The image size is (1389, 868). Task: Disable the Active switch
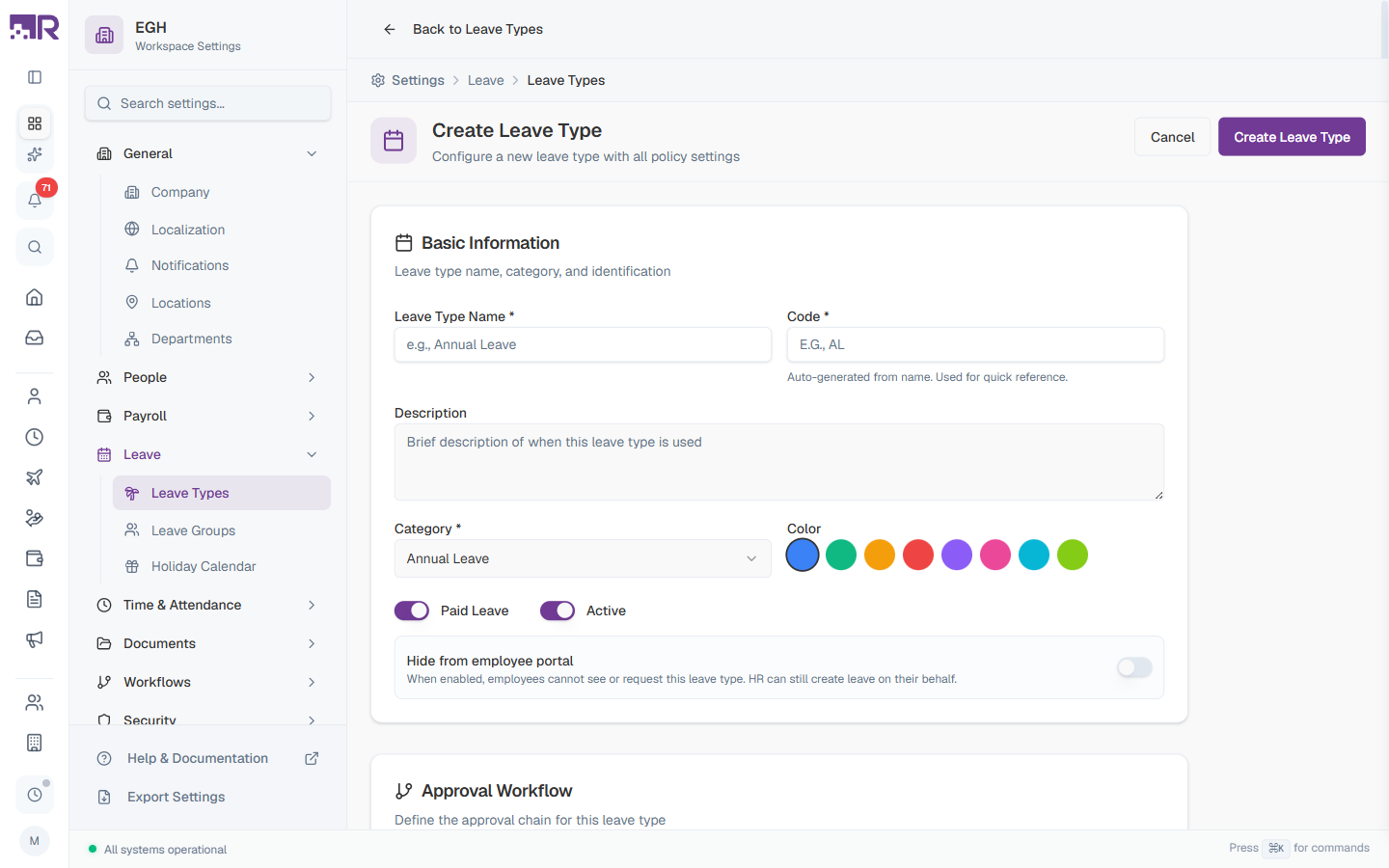(558, 610)
